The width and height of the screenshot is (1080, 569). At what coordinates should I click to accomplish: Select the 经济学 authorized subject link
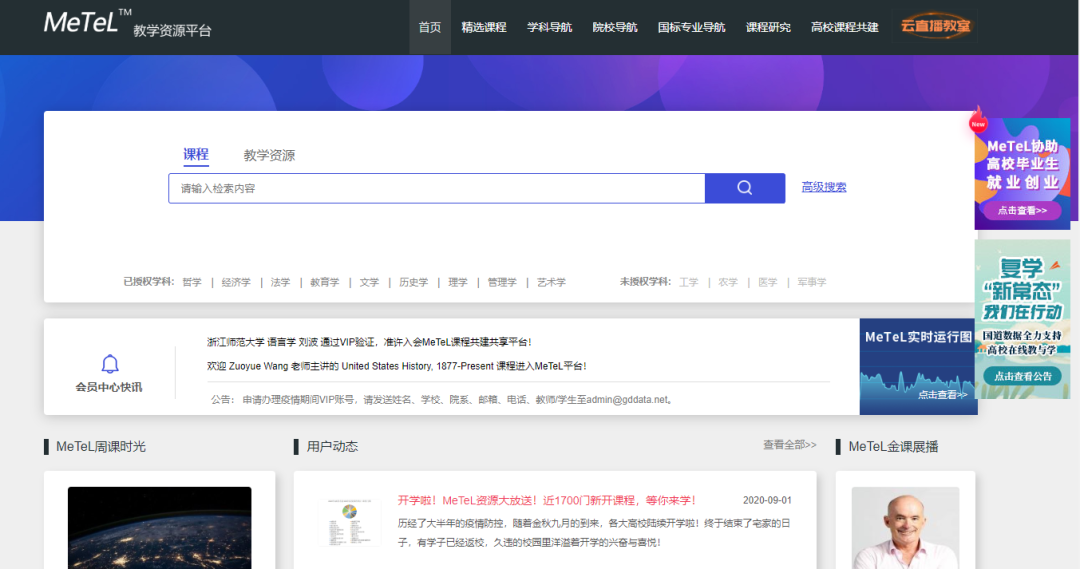[x=236, y=283]
